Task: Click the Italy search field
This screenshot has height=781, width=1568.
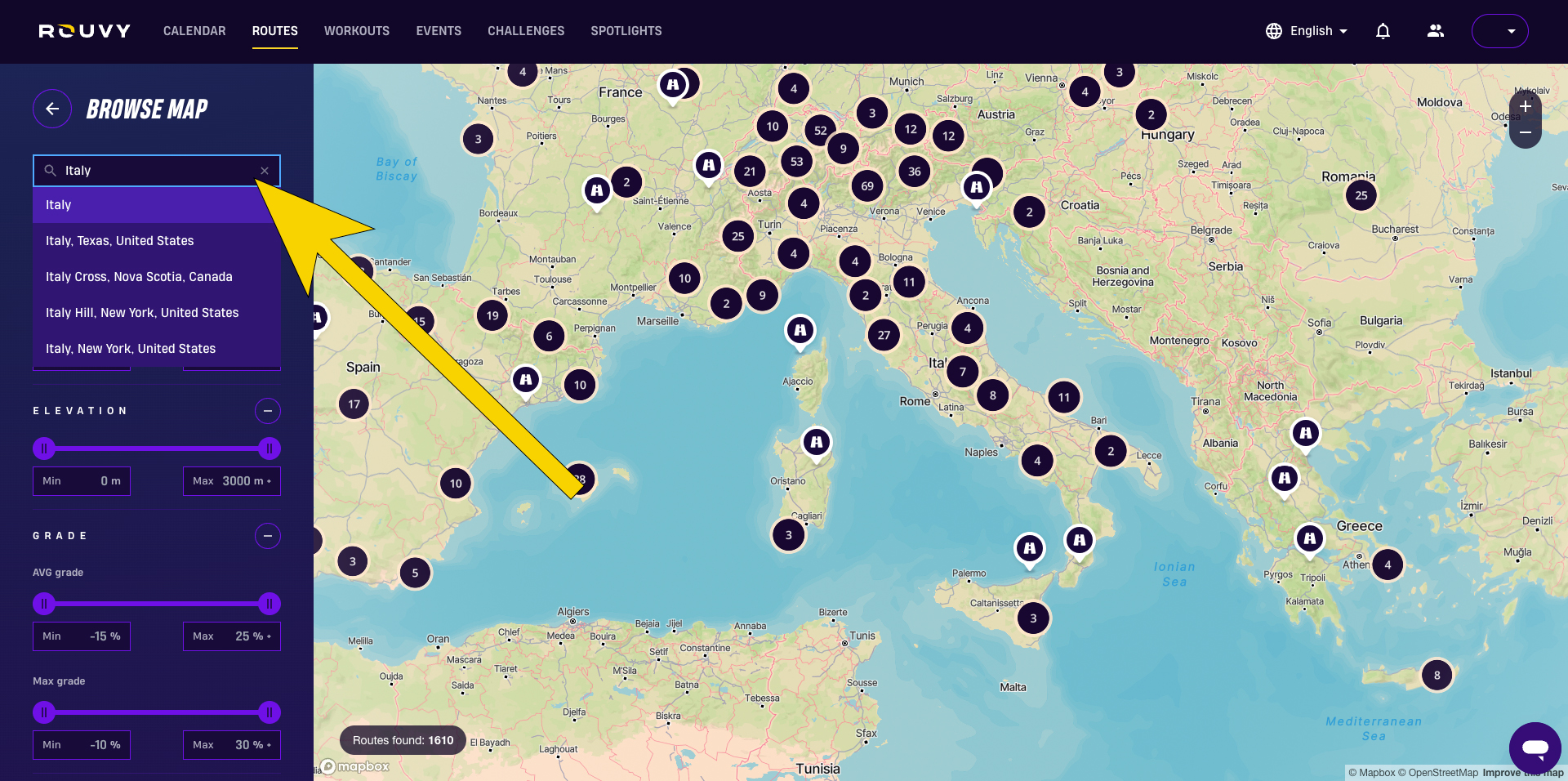Action: pos(157,171)
